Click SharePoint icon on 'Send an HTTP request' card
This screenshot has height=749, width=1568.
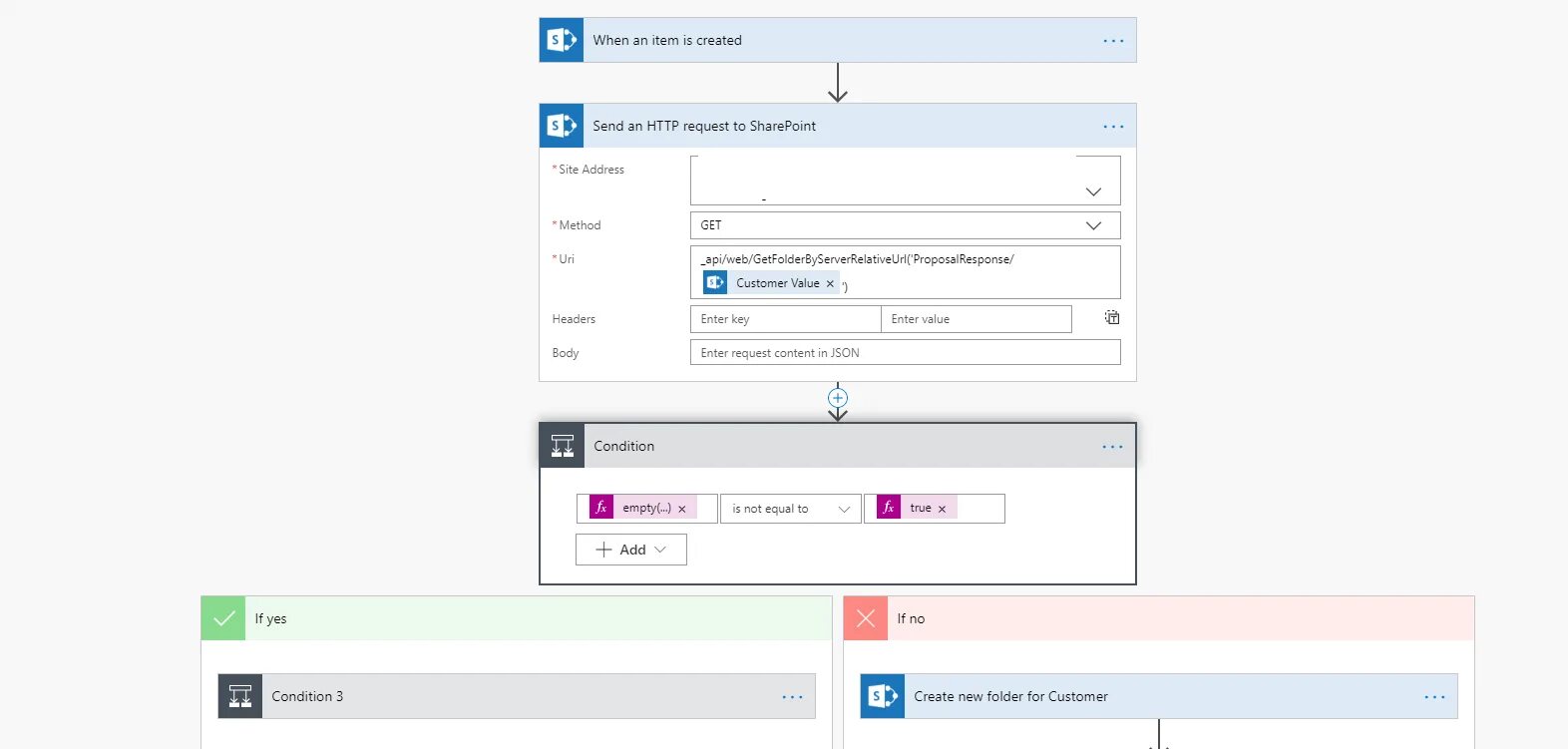[562, 126]
